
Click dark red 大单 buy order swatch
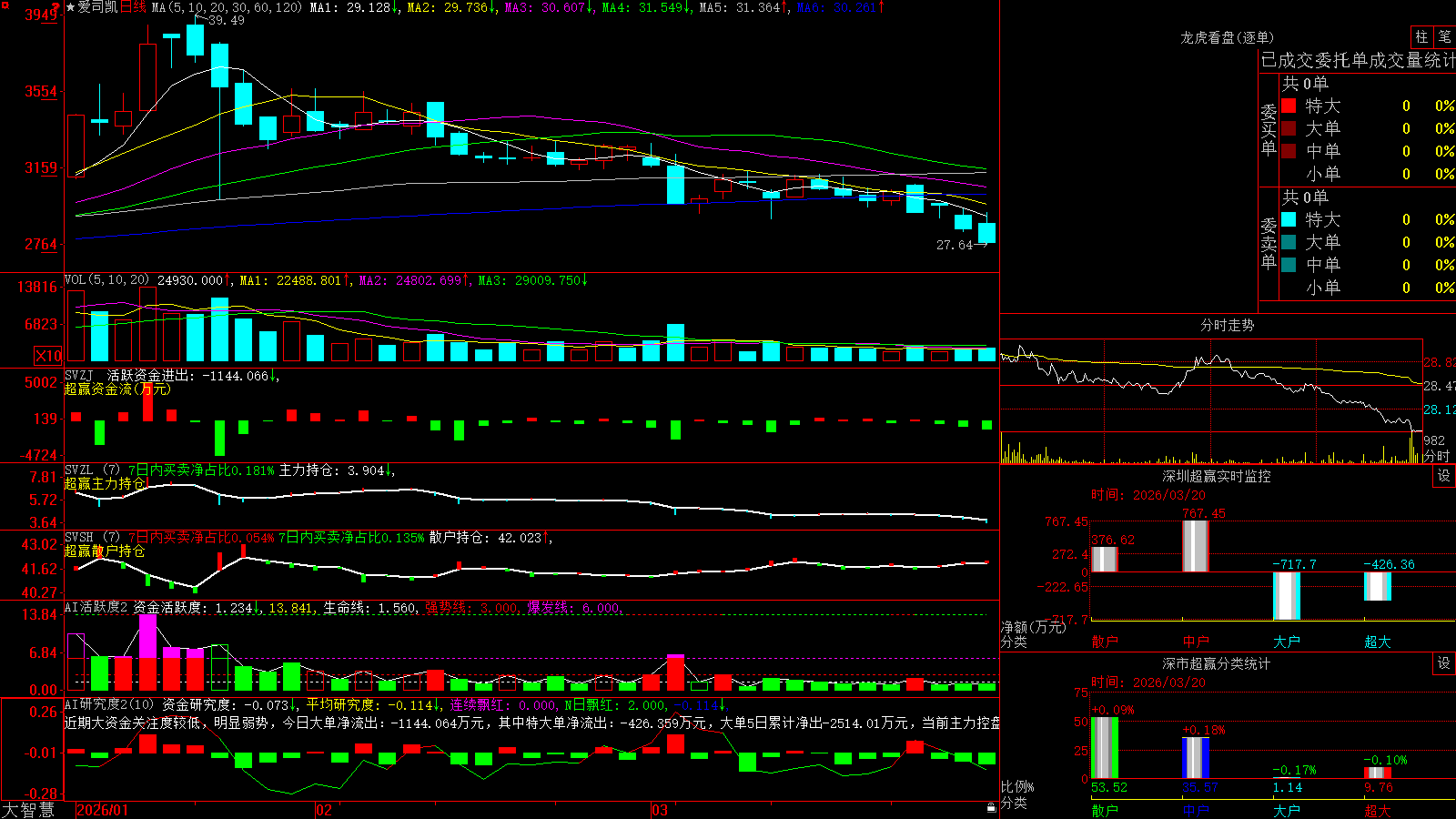pyautogui.click(x=1289, y=128)
